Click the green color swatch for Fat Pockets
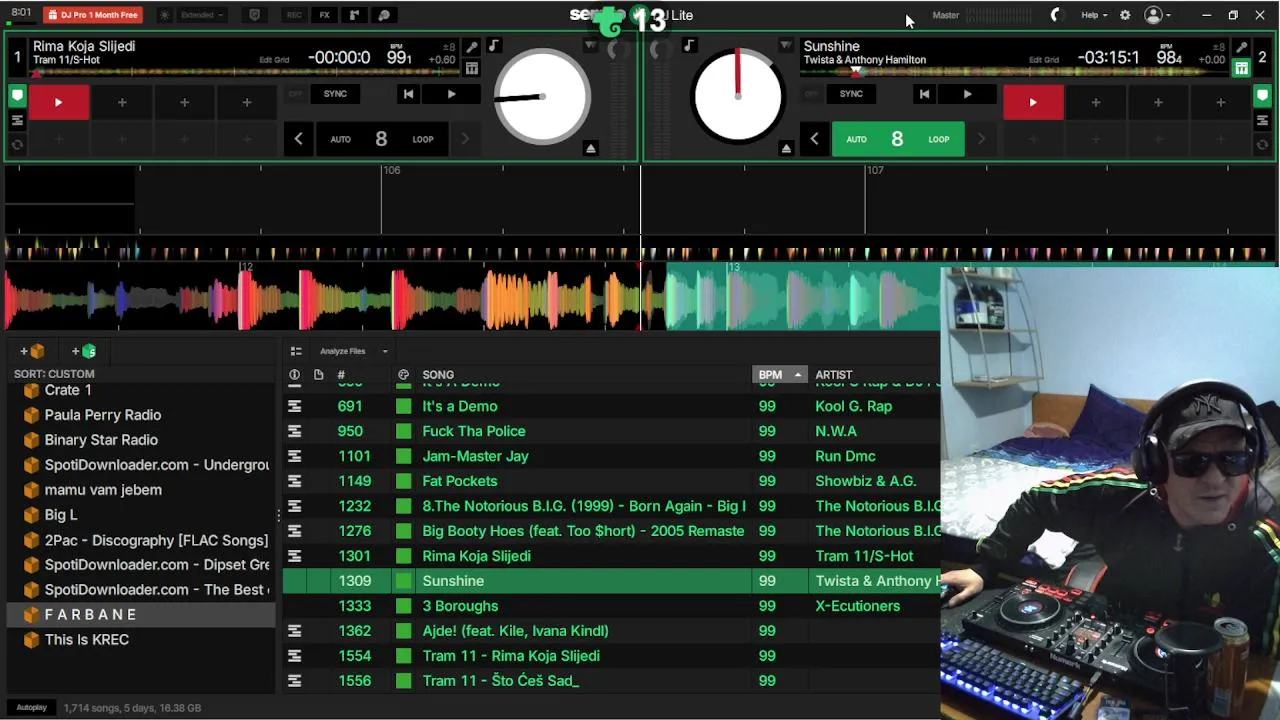The width and height of the screenshot is (1280, 720). click(x=403, y=481)
